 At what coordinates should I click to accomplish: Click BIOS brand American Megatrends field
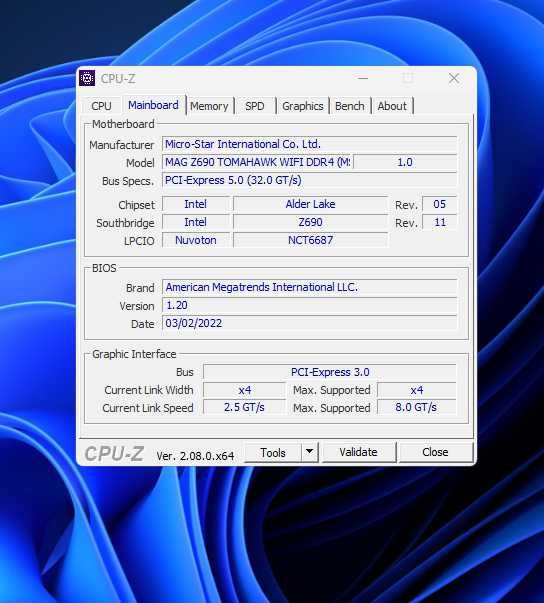click(x=309, y=287)
